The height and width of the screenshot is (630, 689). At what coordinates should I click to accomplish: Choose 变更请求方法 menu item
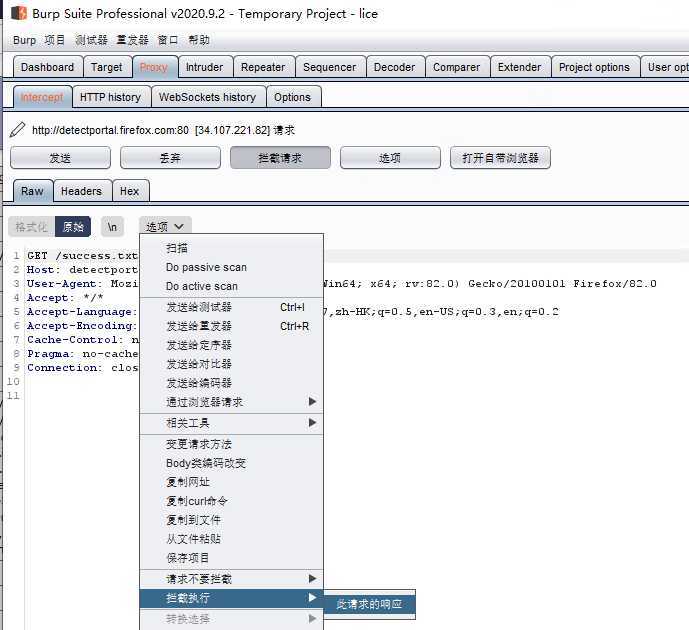[x=232, y=444]
